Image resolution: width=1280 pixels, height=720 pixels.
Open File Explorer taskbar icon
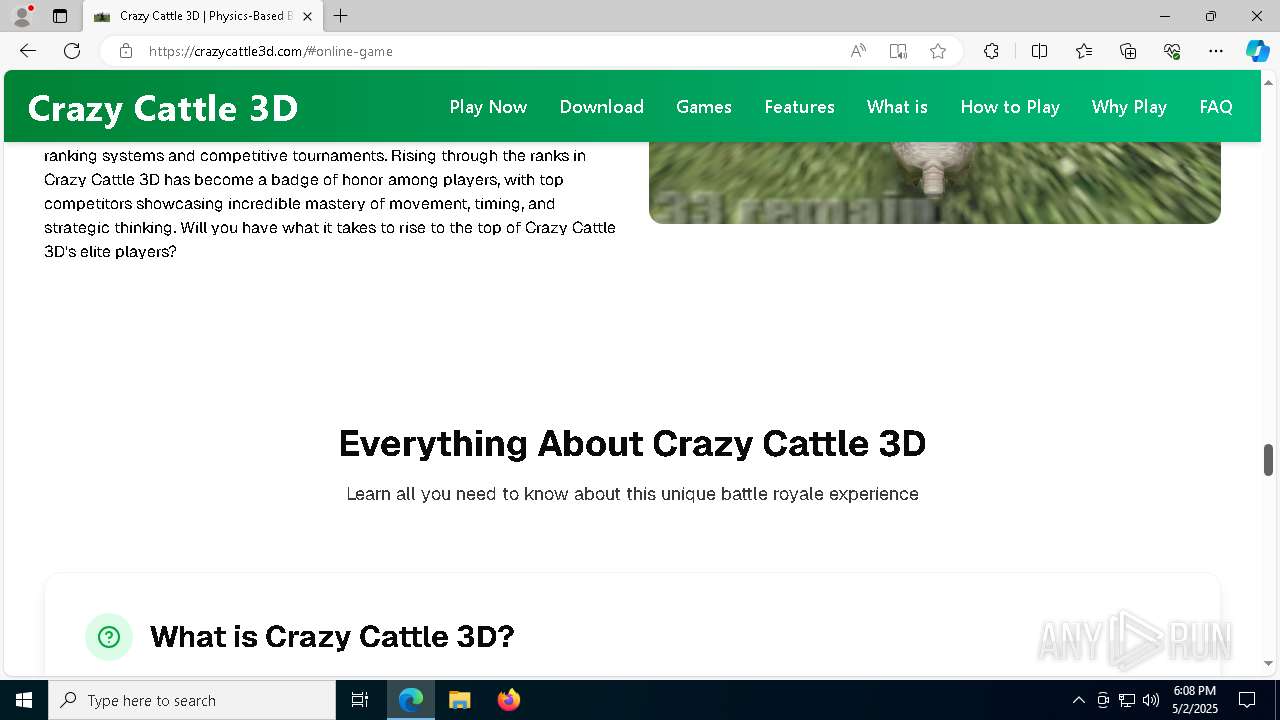pos(459,700)
